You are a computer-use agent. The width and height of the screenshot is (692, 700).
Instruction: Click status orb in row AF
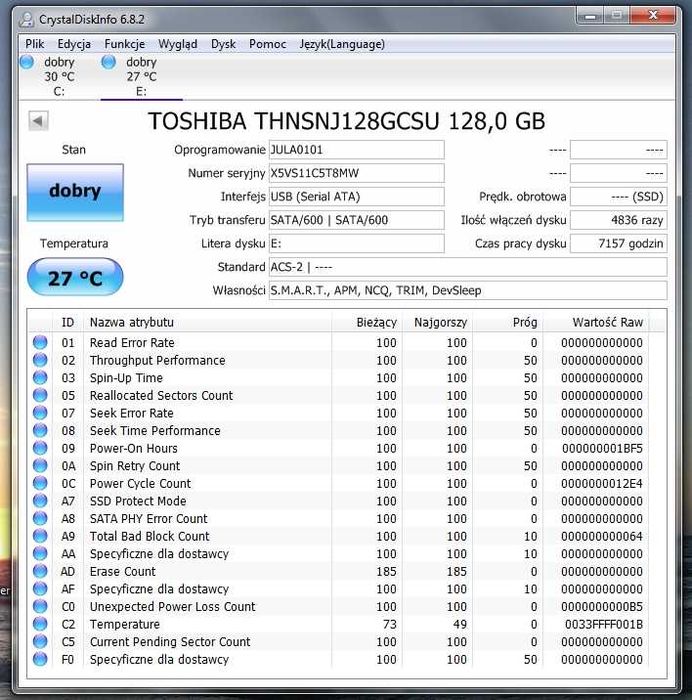tap(40, 589)
